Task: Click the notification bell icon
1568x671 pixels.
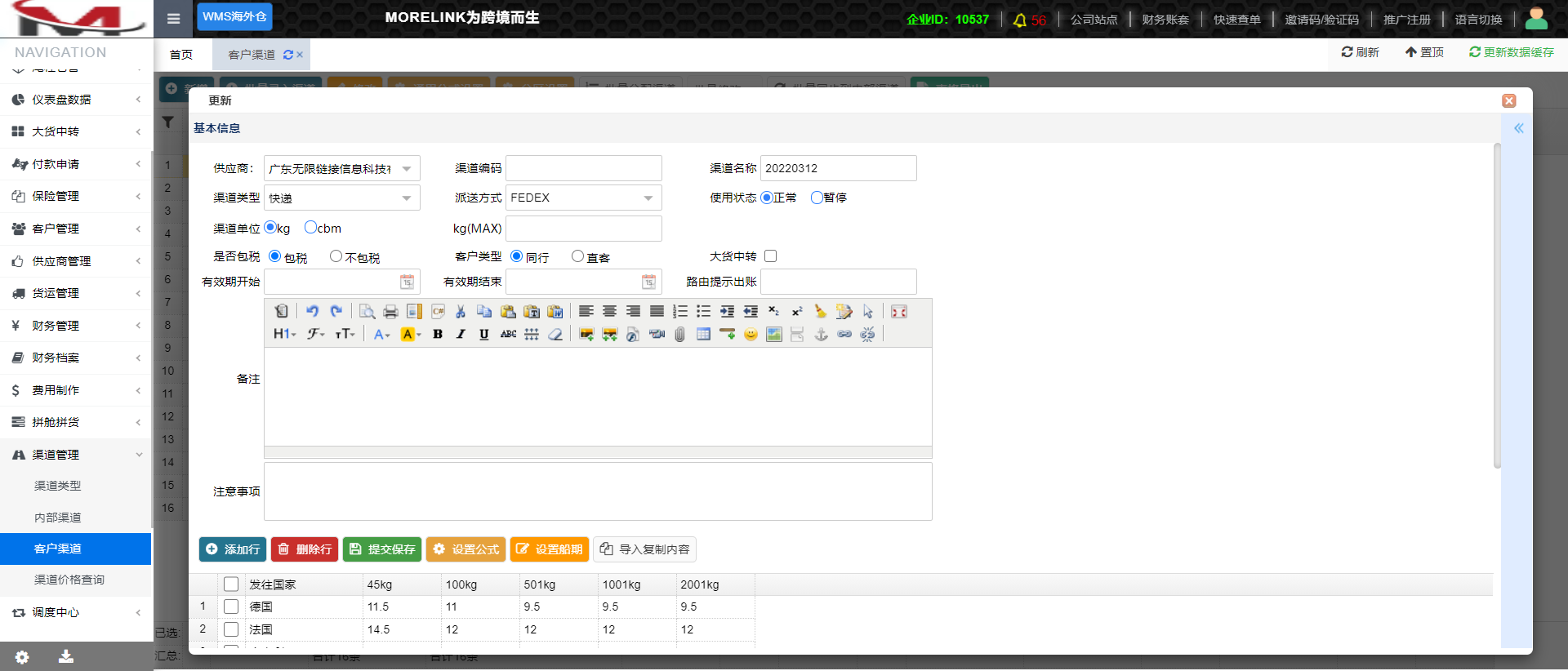Action: pos(1019,20)
